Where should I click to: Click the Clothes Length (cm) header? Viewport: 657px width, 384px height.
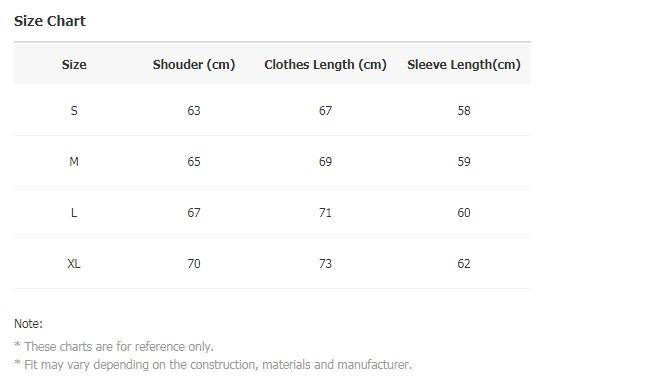click(325, 65)
